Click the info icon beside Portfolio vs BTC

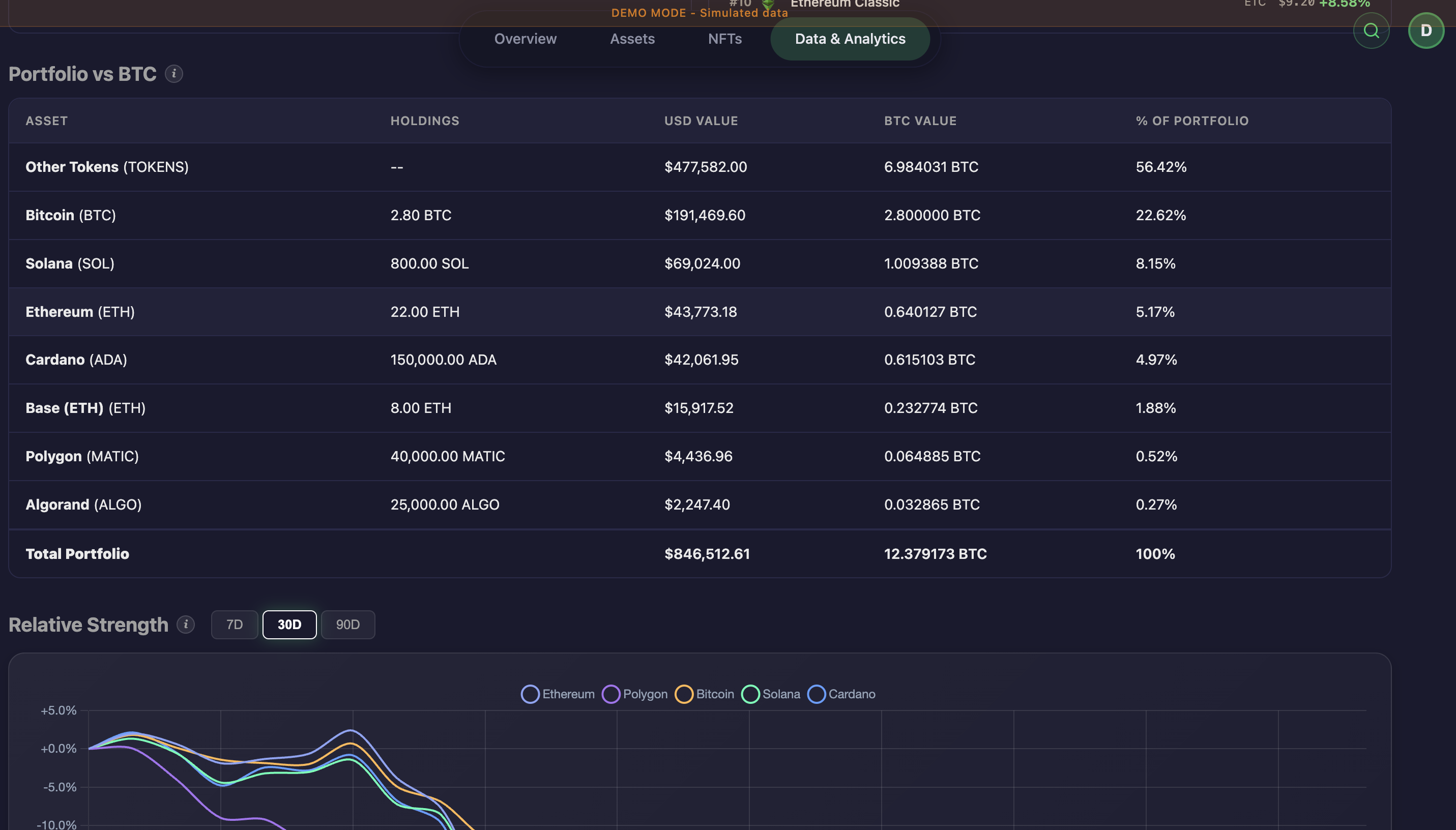click(174, 74)
